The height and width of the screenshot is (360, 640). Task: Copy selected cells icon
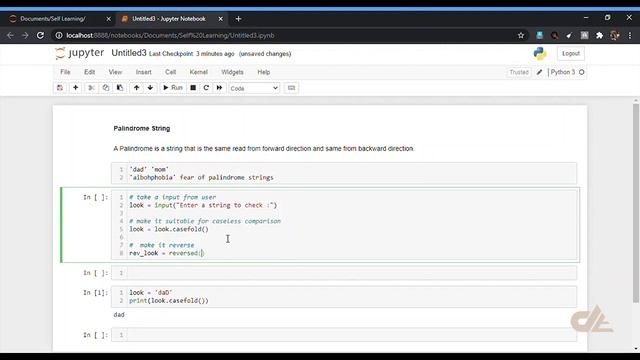tap(106, 88)
